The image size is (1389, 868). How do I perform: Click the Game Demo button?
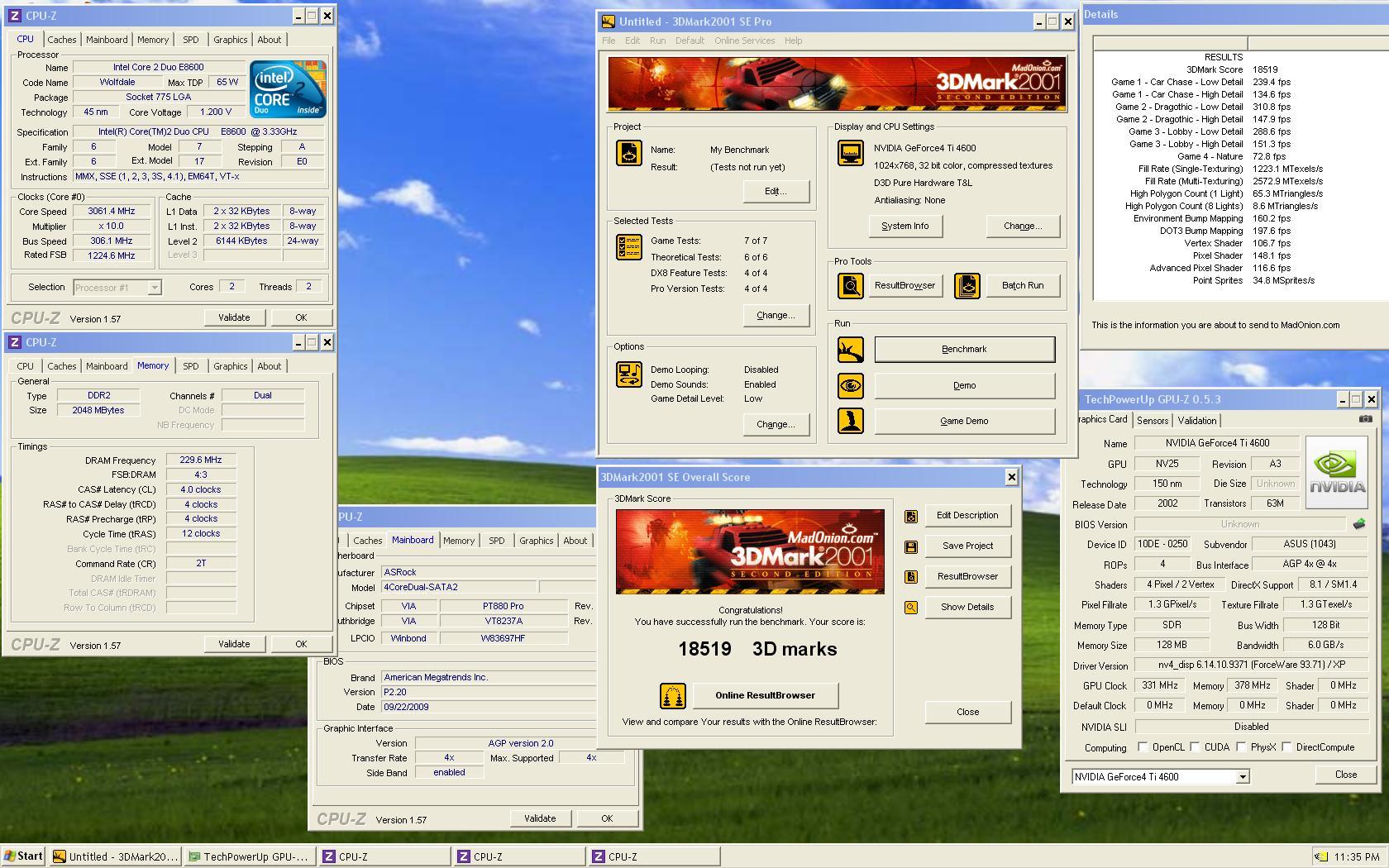coord(965,422)
